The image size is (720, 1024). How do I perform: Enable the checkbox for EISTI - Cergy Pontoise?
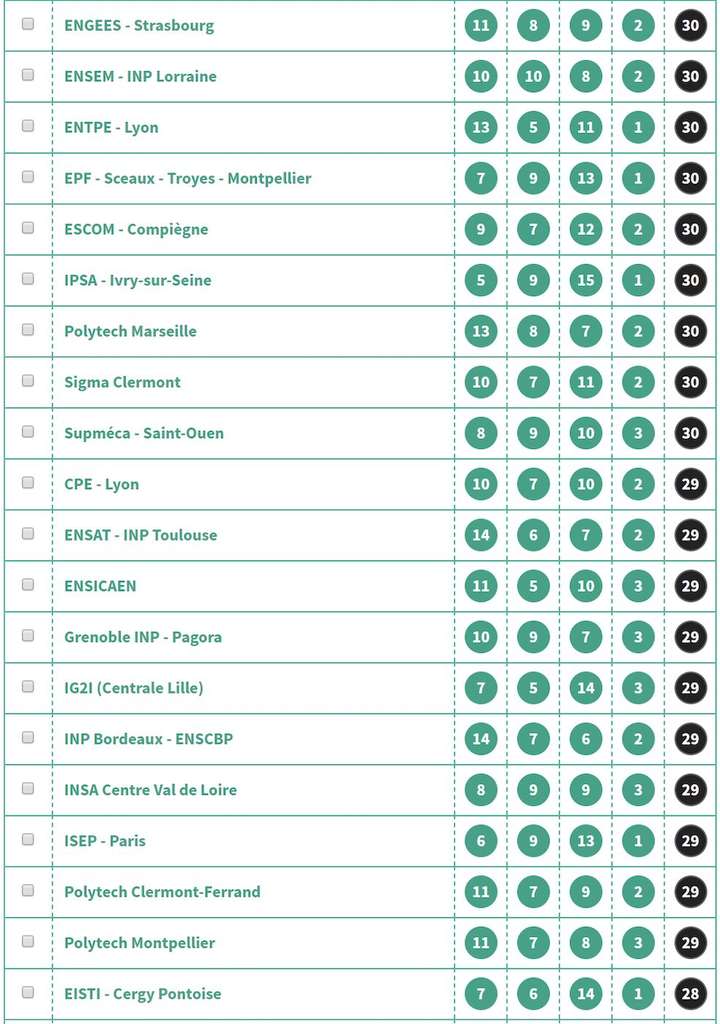(28, 993)
